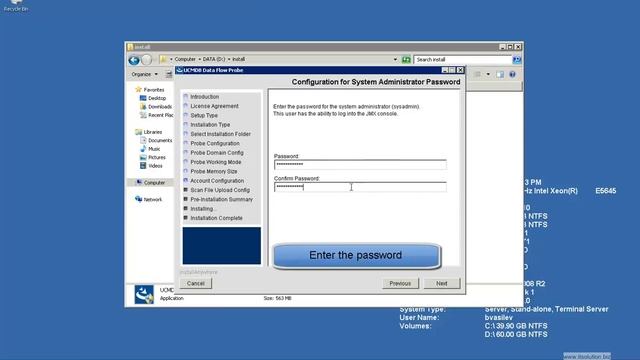
Task: Click the Setup Type installer step
Action: pyautogui.click(x=204, y=116)
